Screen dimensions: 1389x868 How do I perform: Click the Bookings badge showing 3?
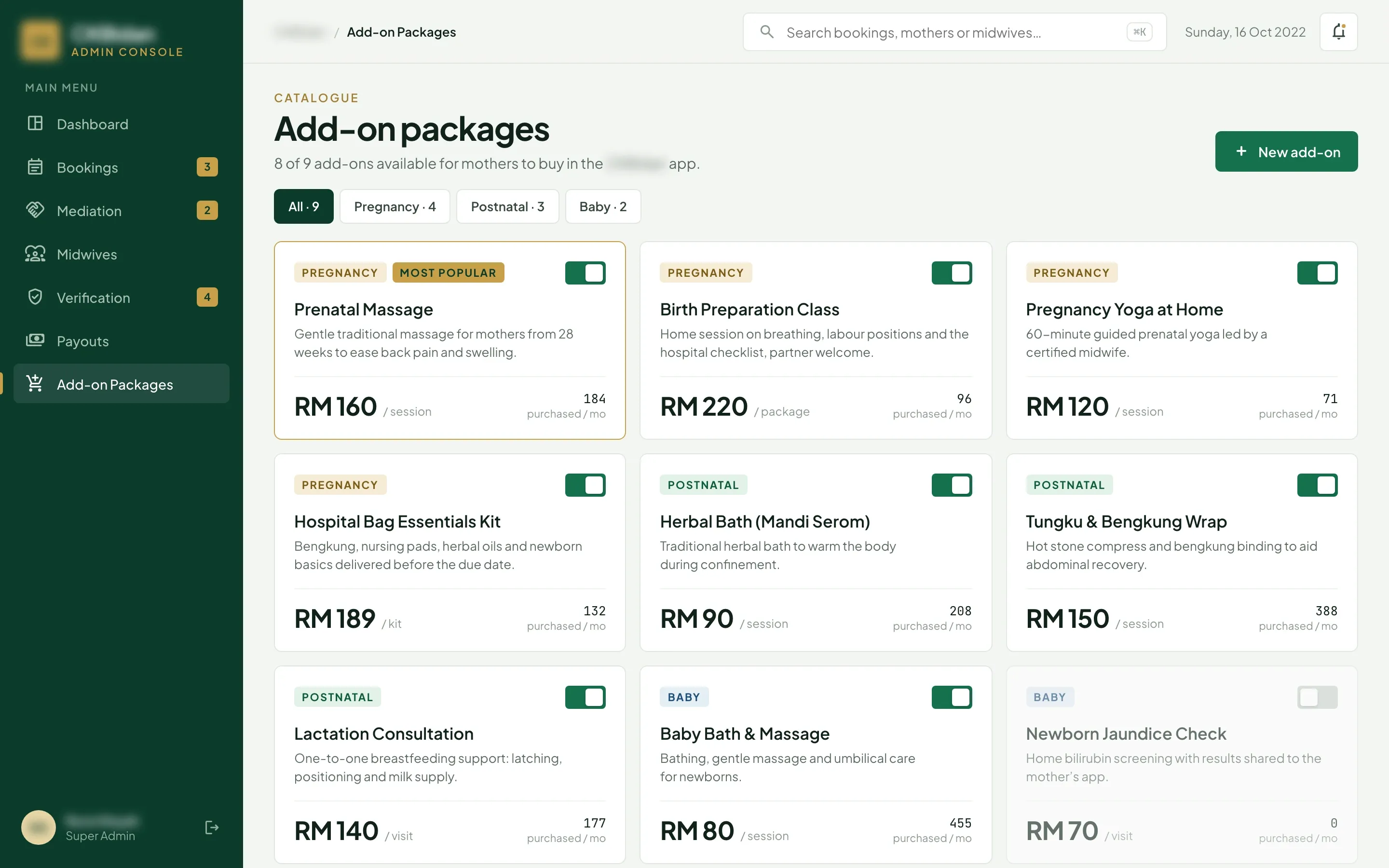pos(207,167)
